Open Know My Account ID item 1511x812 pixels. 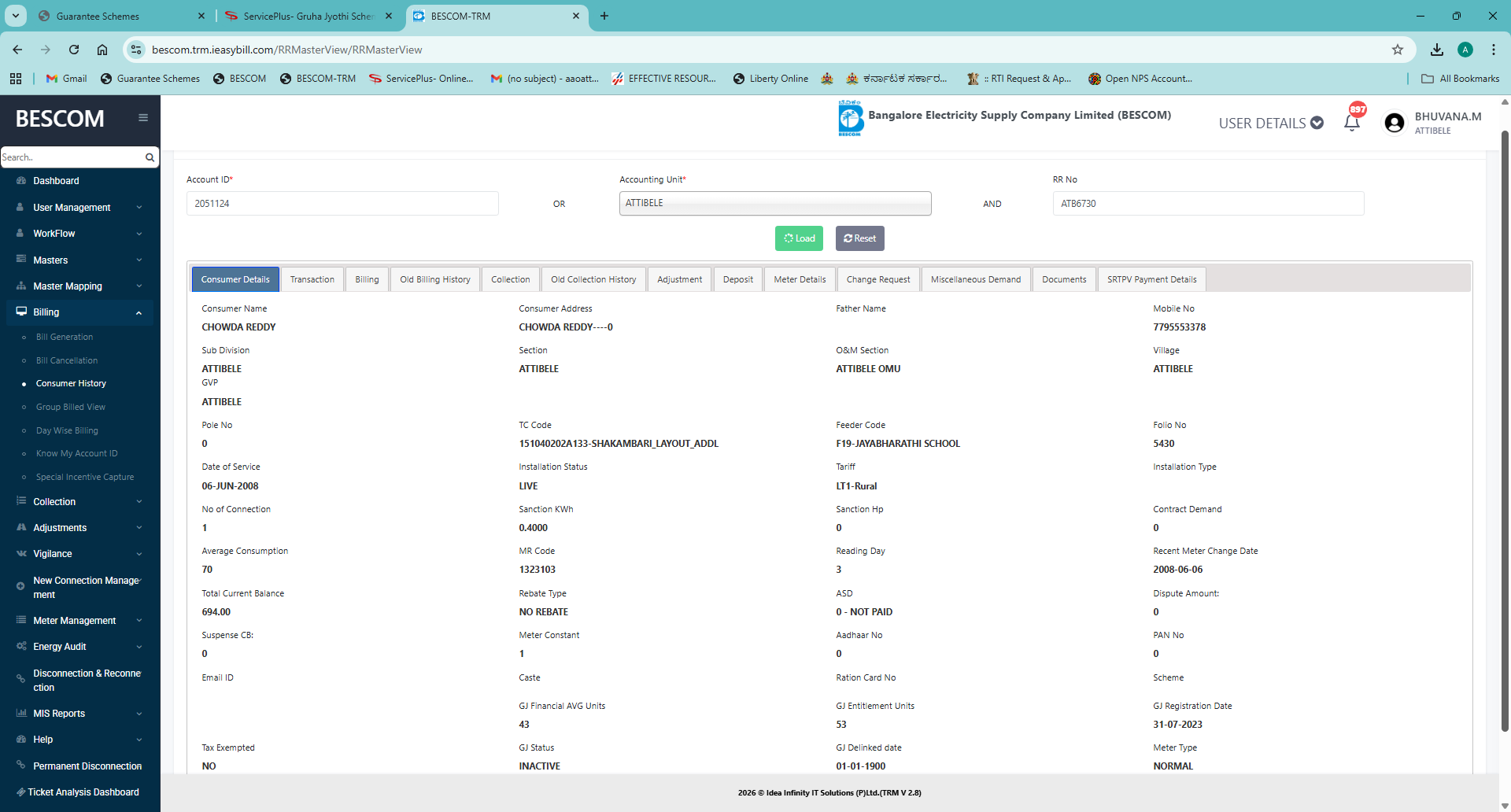(76, 453)
